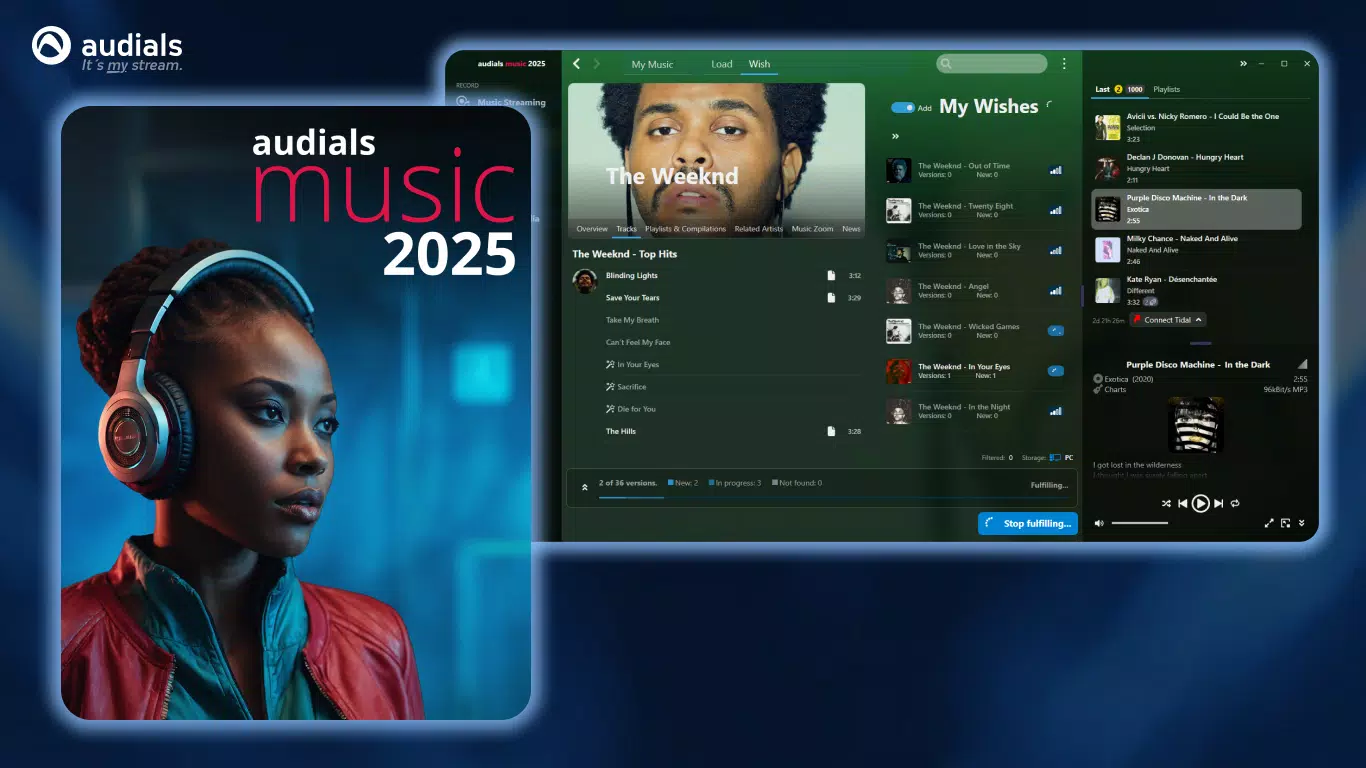Open the Playlists tab in player
1366x768 pixels.
click(1167, 89)
